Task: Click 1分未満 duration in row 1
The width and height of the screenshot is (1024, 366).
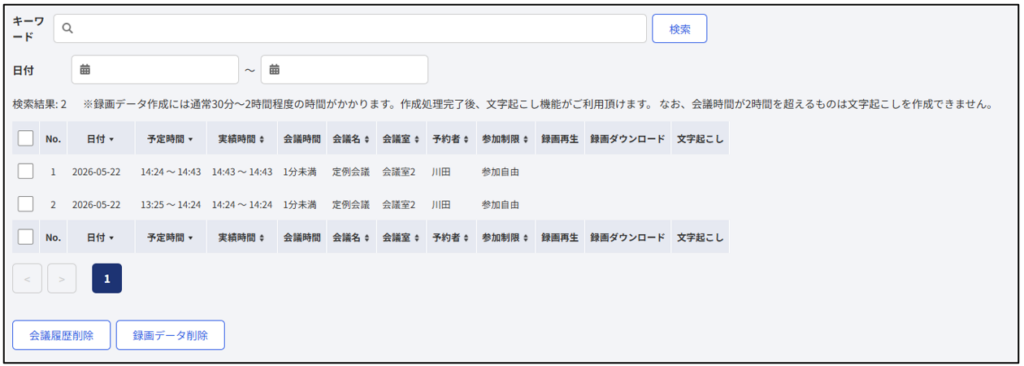Action: pos(300,172)
